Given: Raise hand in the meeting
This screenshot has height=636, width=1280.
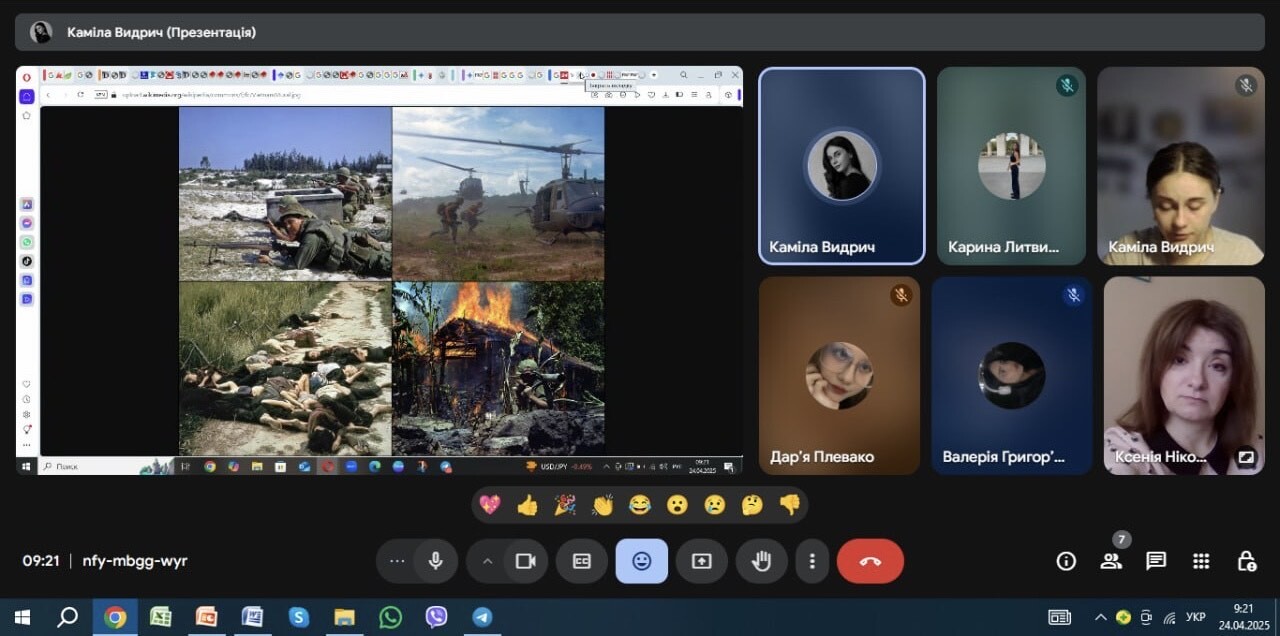Looking at the screenshot, I should pos(762,561).
